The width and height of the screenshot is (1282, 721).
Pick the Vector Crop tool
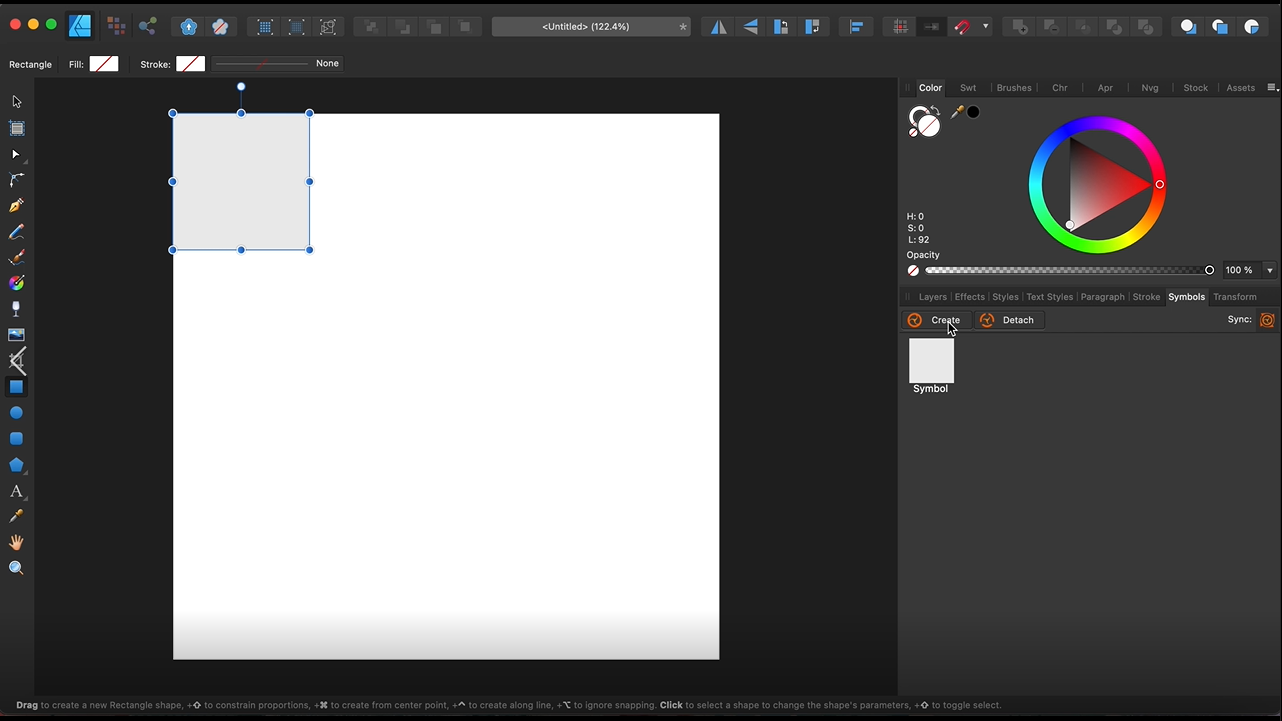(x=16, y=361)
